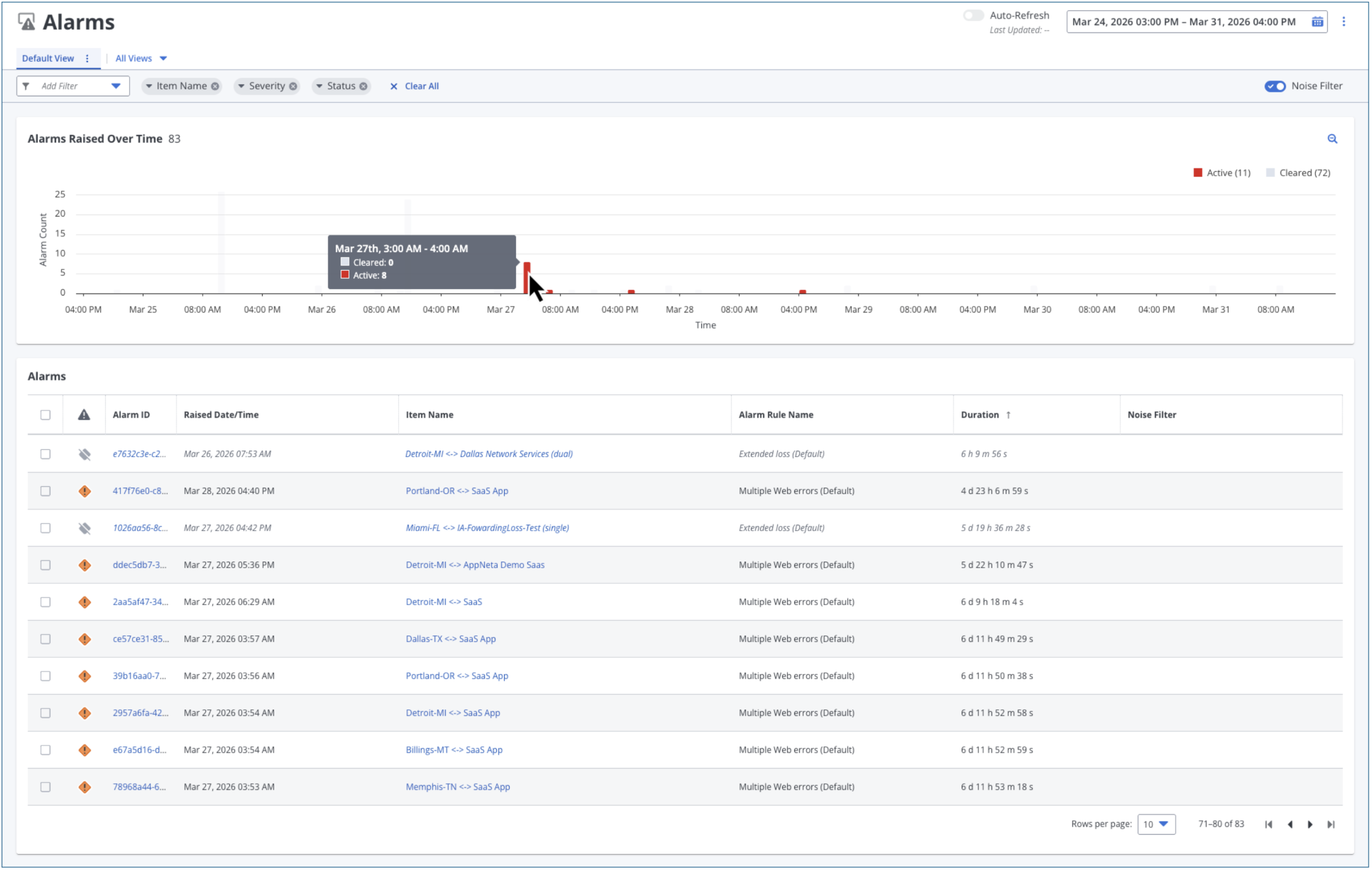1372x870 pixels.
Task: Open alarm ID 78968a44 link
Action: pyautogui.click(x=140, y=787)
